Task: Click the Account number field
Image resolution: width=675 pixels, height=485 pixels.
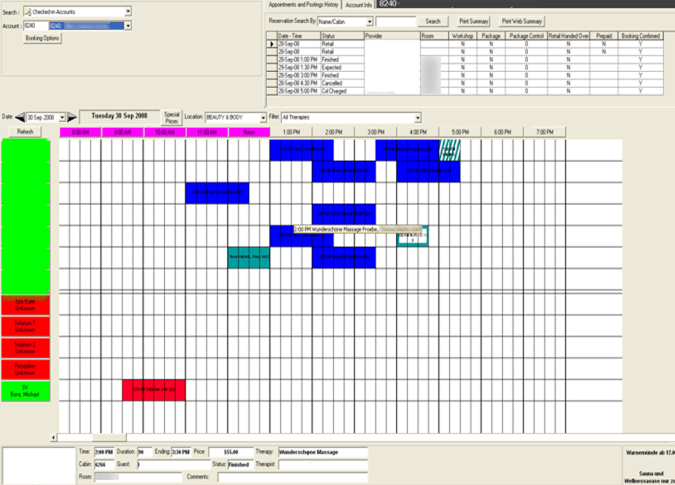Action: 36,26
